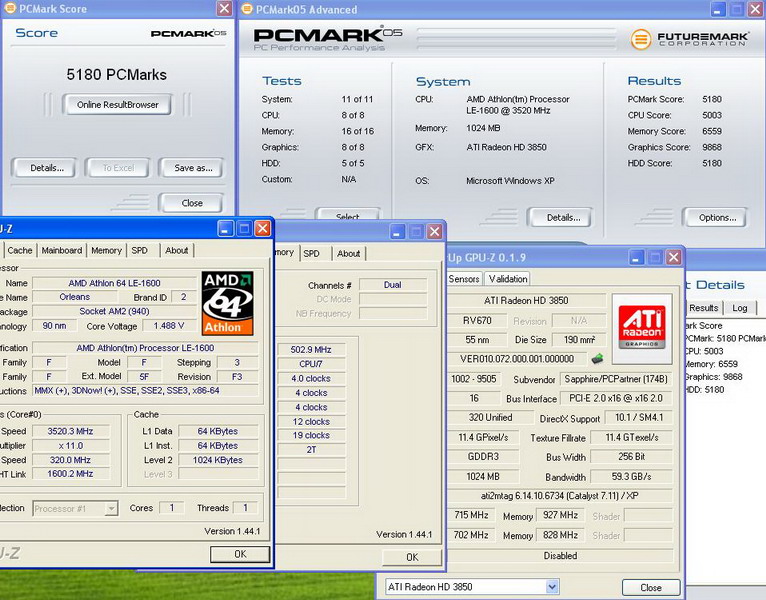The image size is (766, 600).
Task: Open the Memory tab in front CPU-Z
Action: click(106, 250)
